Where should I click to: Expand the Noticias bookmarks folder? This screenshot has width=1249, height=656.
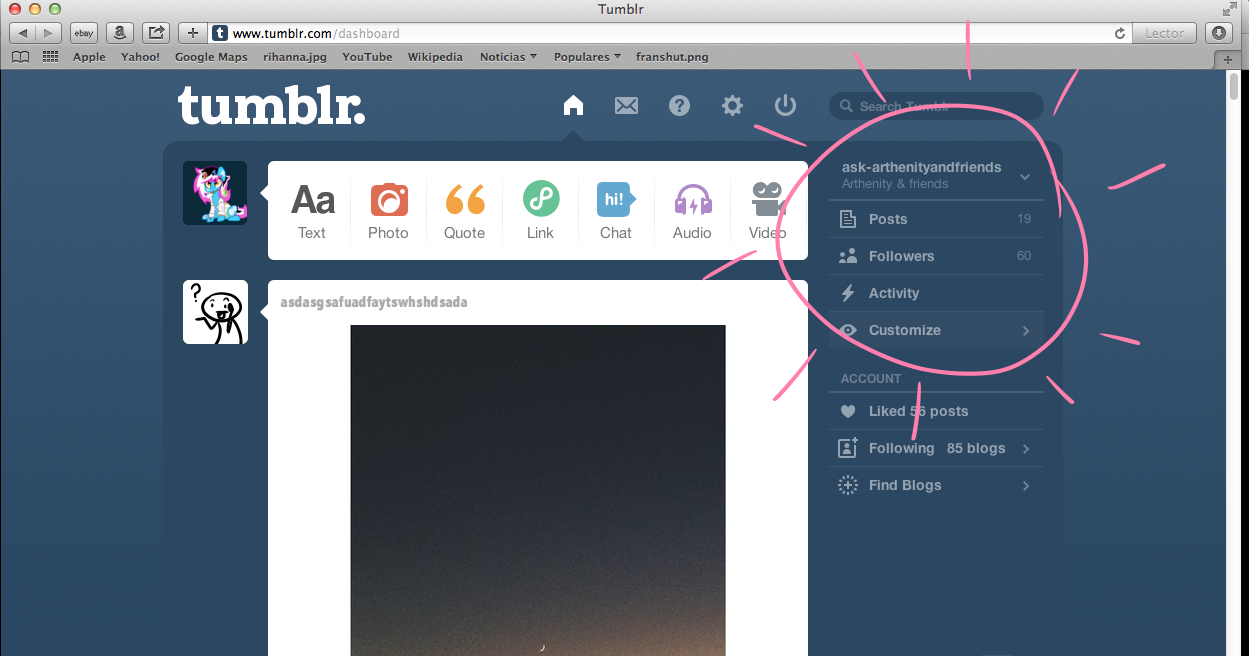(x=508, y=57)
